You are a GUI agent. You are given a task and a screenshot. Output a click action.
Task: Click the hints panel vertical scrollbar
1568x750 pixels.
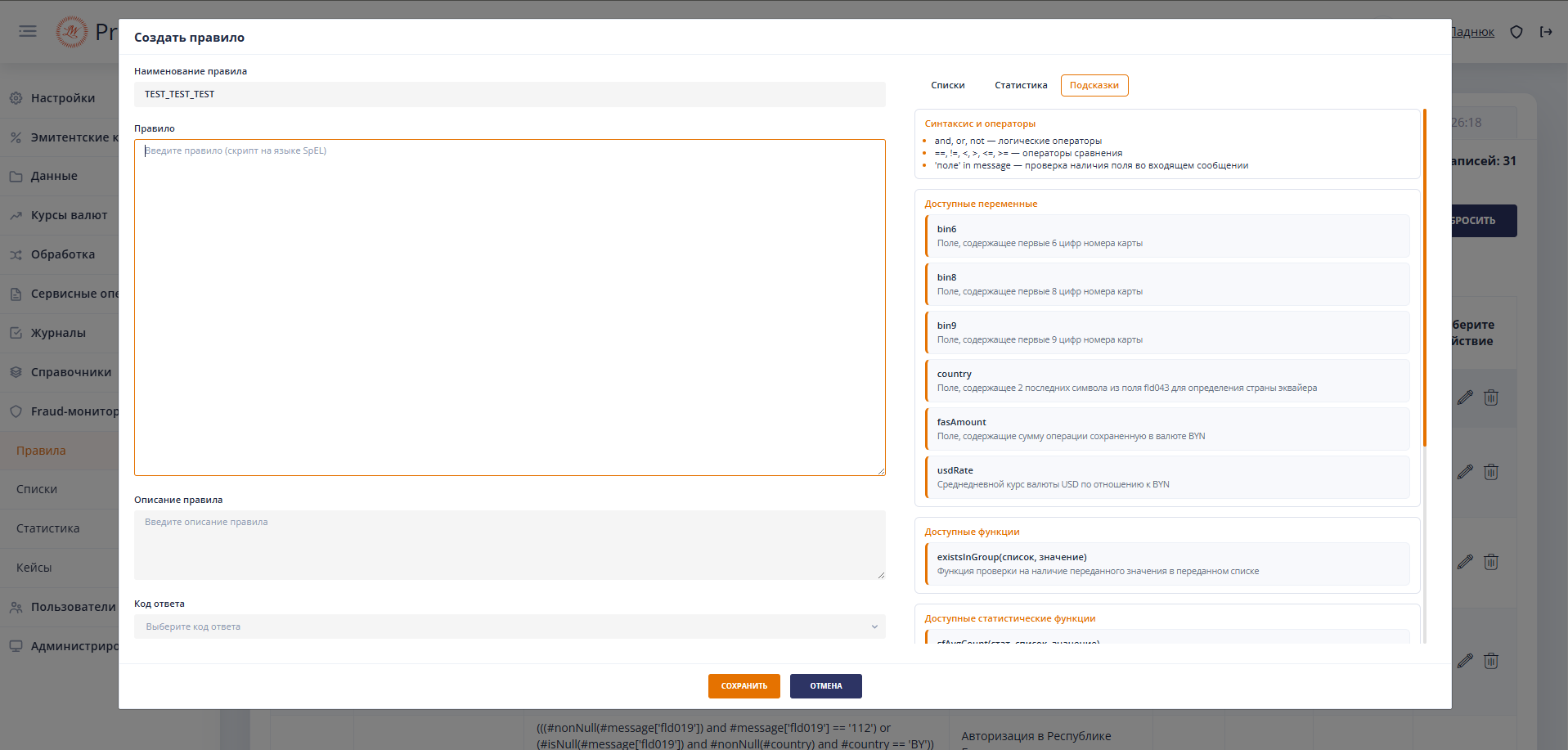[x=1424, y=278]
